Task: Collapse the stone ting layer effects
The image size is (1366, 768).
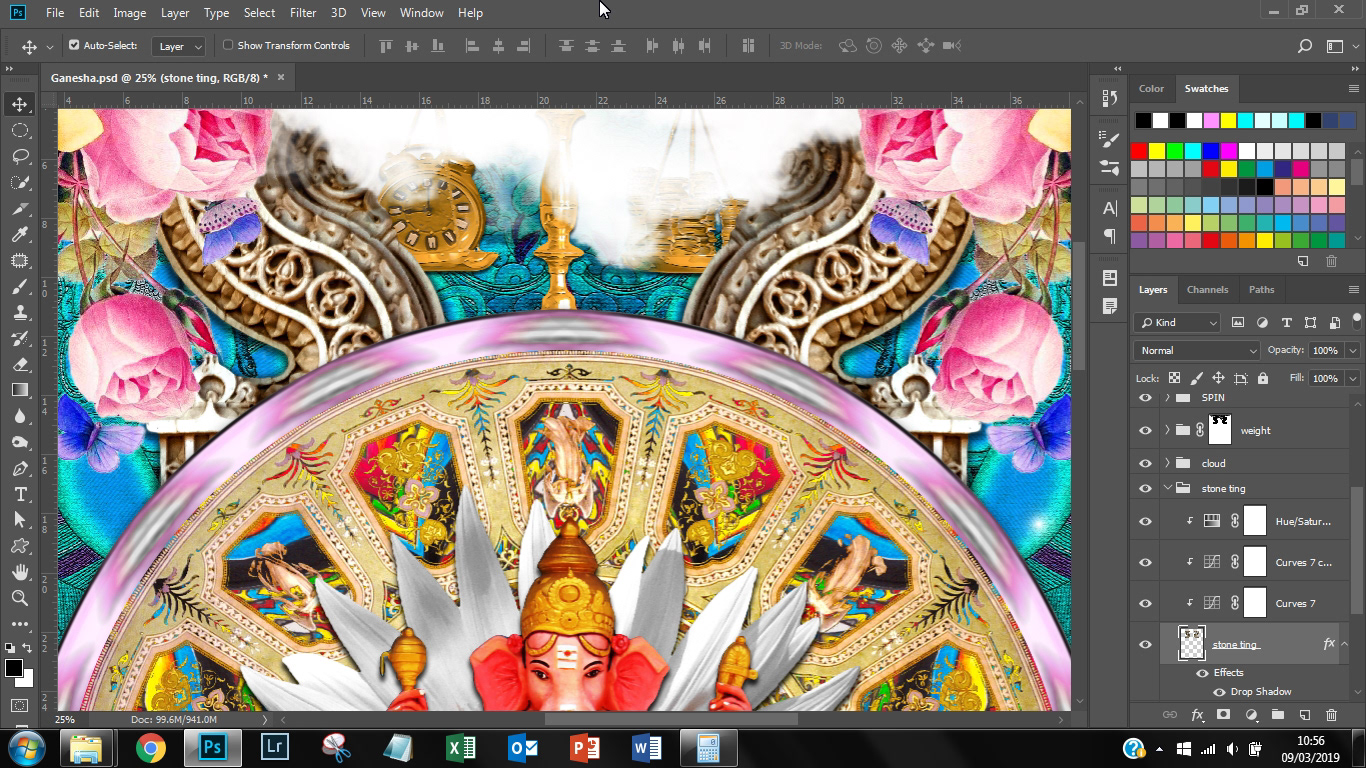Action: pyautogui.click(x=1345, y=644)
